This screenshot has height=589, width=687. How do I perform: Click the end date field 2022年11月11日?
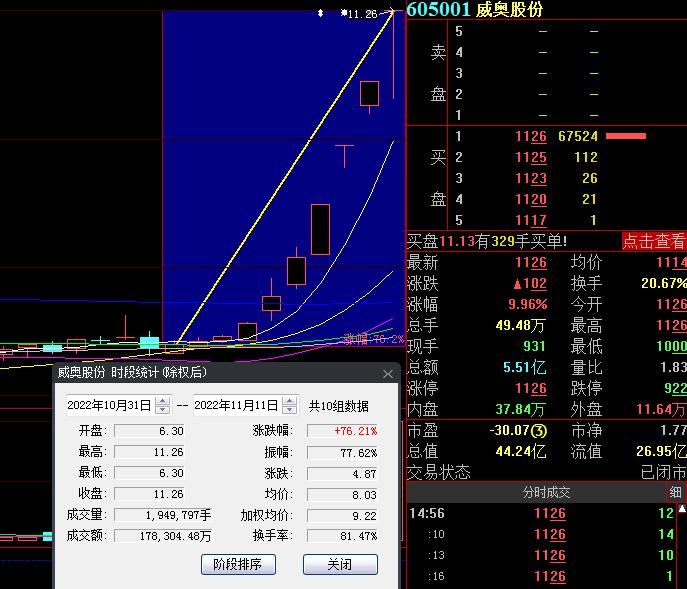point(236,406)
